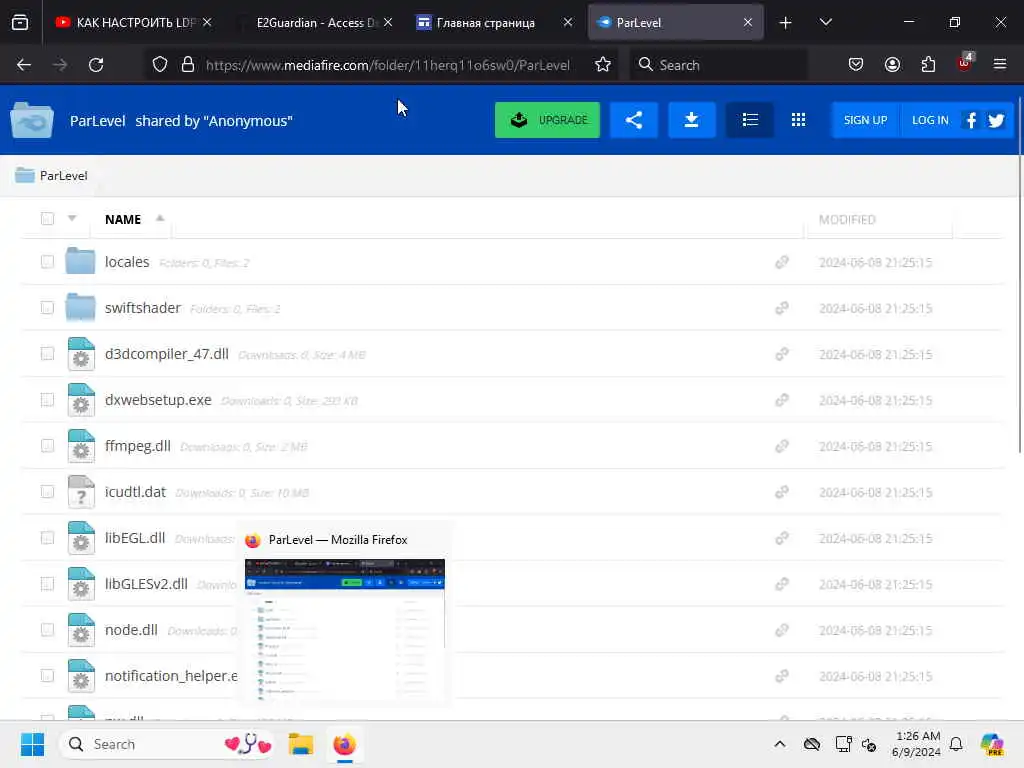1024x768 pixels.
Task: Check the ffmpeg.dll checkbox
Action: point(47,445)
